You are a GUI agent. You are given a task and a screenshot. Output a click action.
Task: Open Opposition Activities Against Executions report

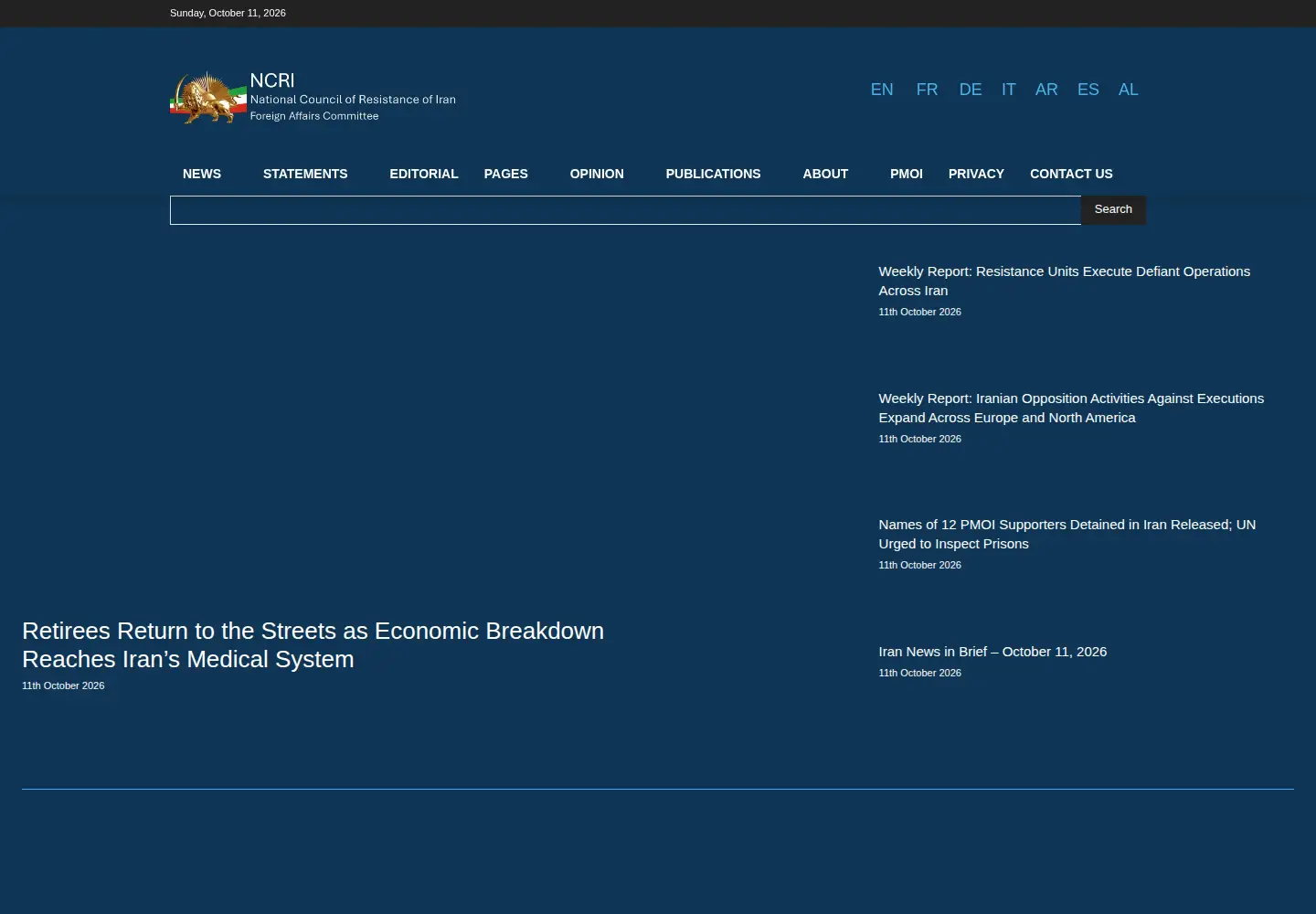pos(1071,408)
